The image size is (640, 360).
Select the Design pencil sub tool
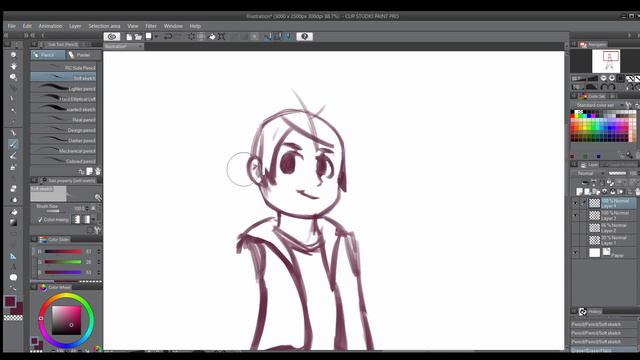pyautogui.click(x=63, y=130)
